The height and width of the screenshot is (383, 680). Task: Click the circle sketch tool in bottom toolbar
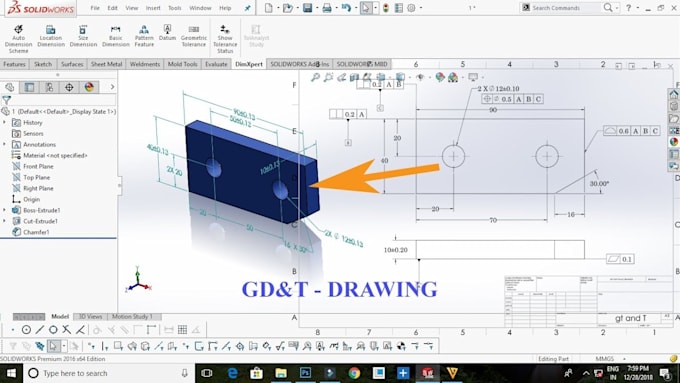(26, 330)
